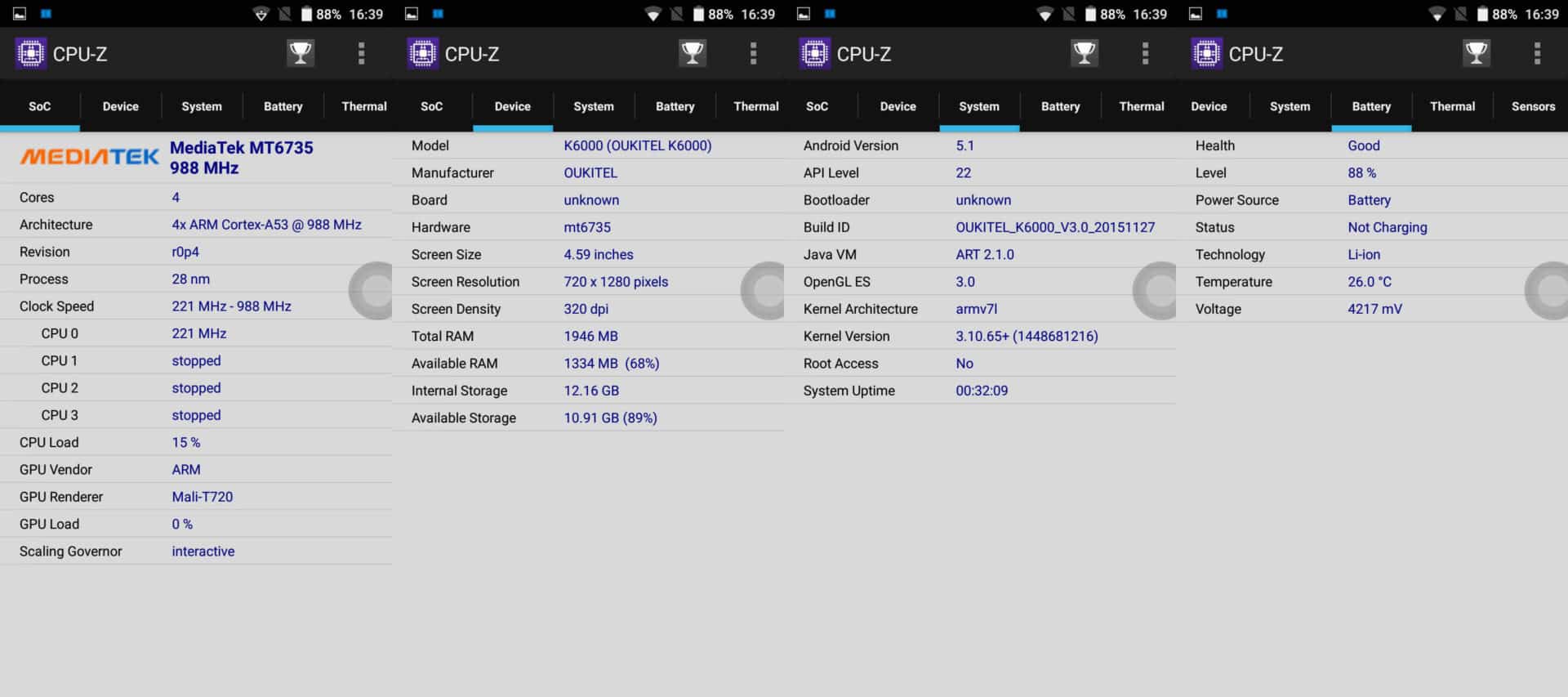Tap the no-SIM icon above the System-tab screen
The height and width of the screenshot is (697, 1568).
click(x=1068, y=14)
